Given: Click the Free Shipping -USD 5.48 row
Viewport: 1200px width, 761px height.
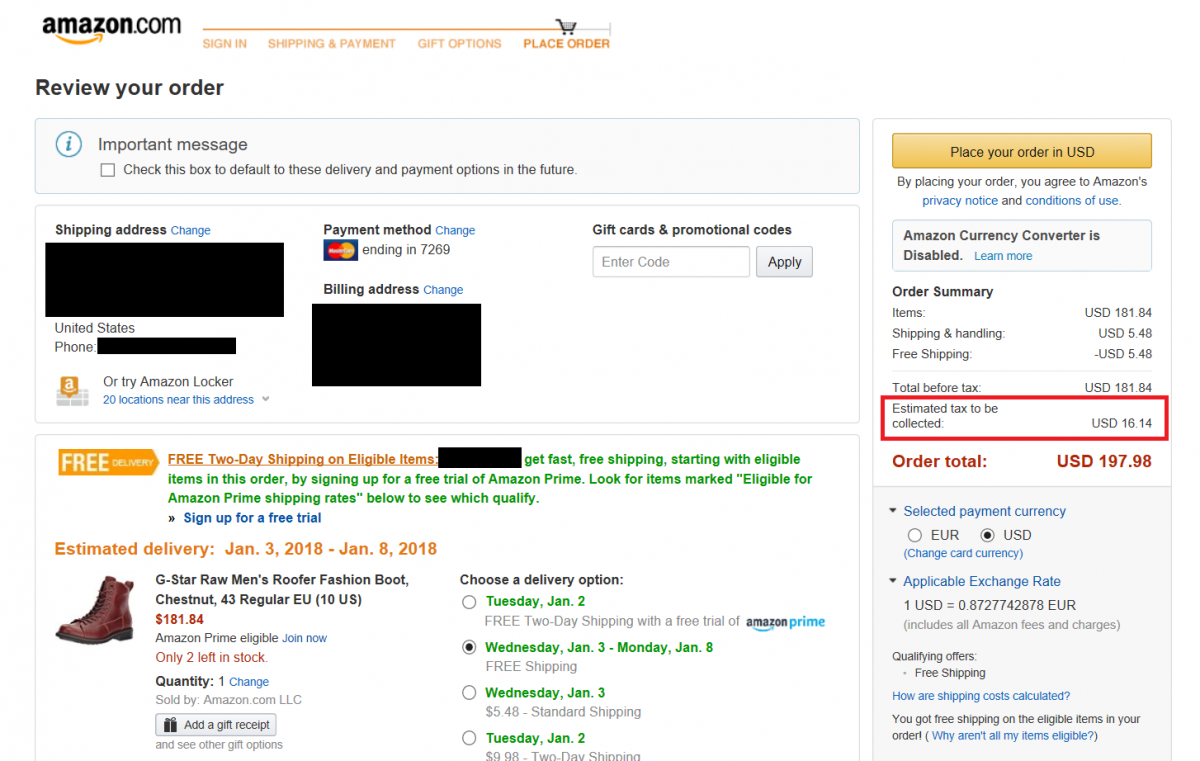Looking at the screenshot, I should pyautogui.click(x=1022, y=354).
